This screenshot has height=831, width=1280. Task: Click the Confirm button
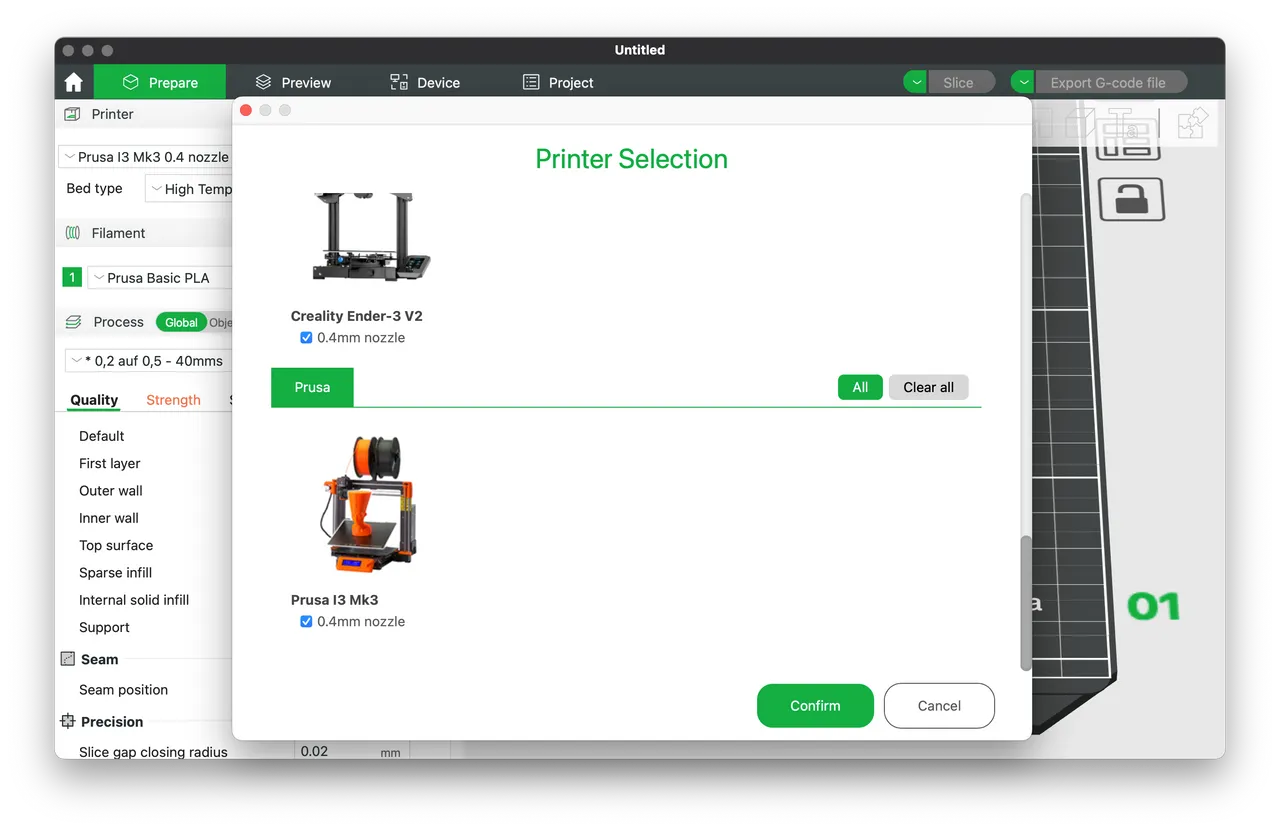tap(815, 706)
